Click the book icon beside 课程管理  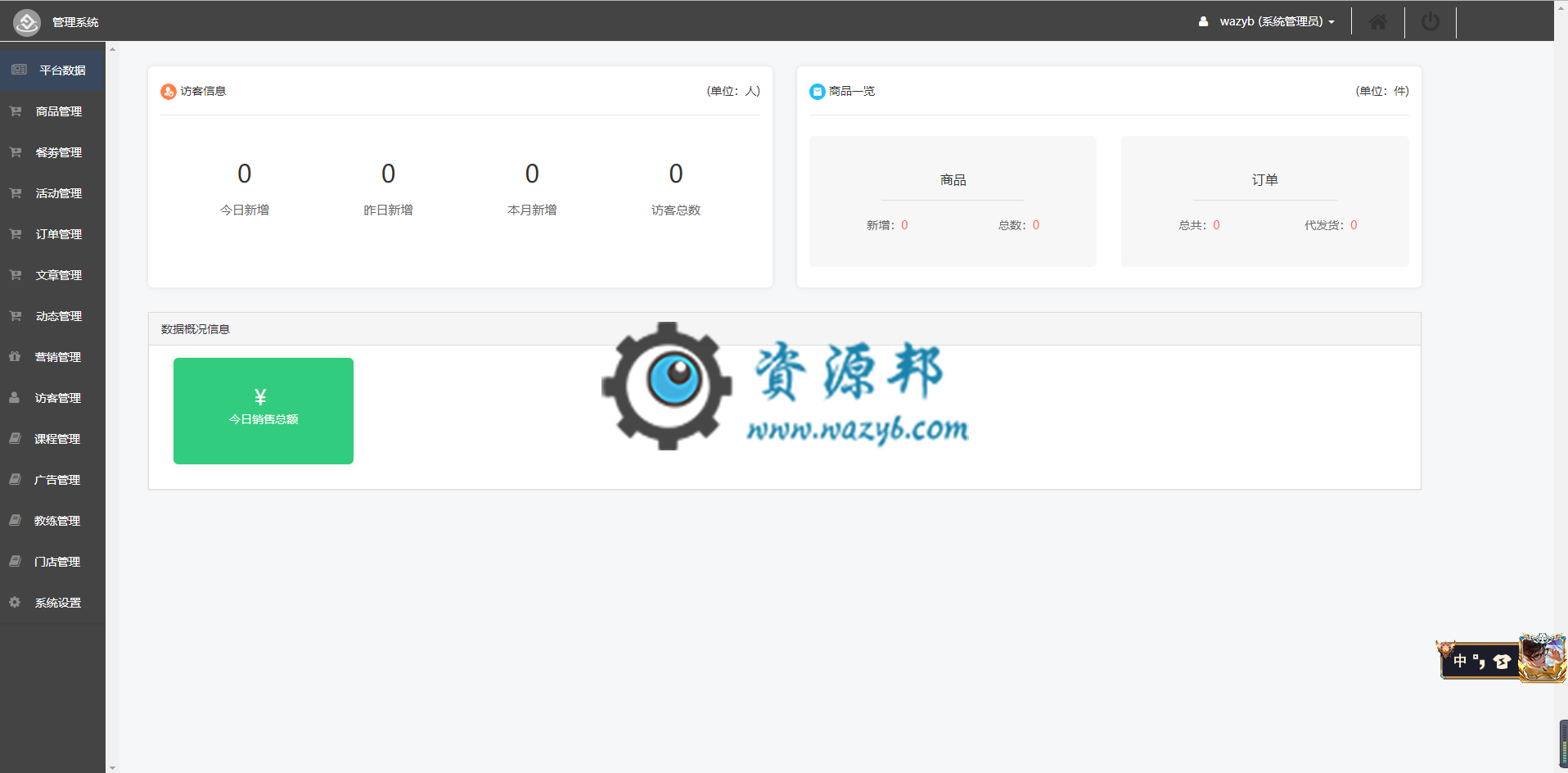15,438
